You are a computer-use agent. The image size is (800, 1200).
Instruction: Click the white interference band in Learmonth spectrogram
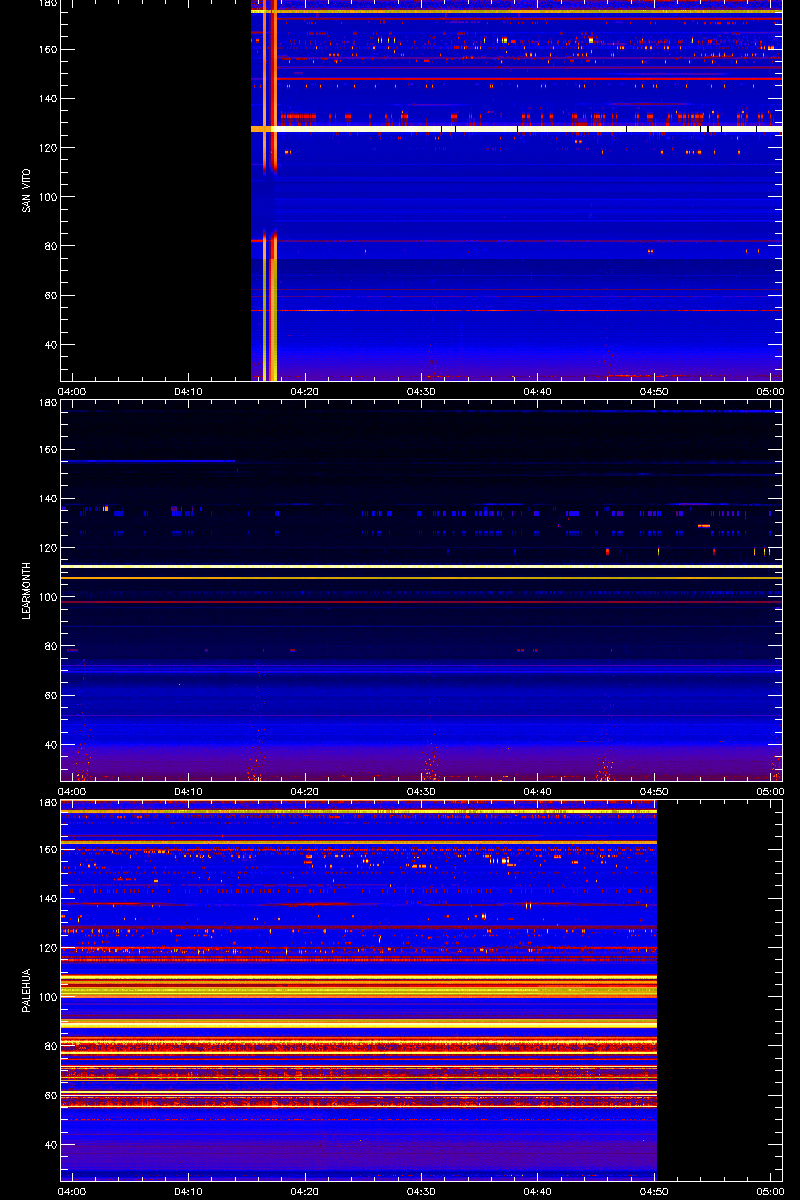pos(421,567)
